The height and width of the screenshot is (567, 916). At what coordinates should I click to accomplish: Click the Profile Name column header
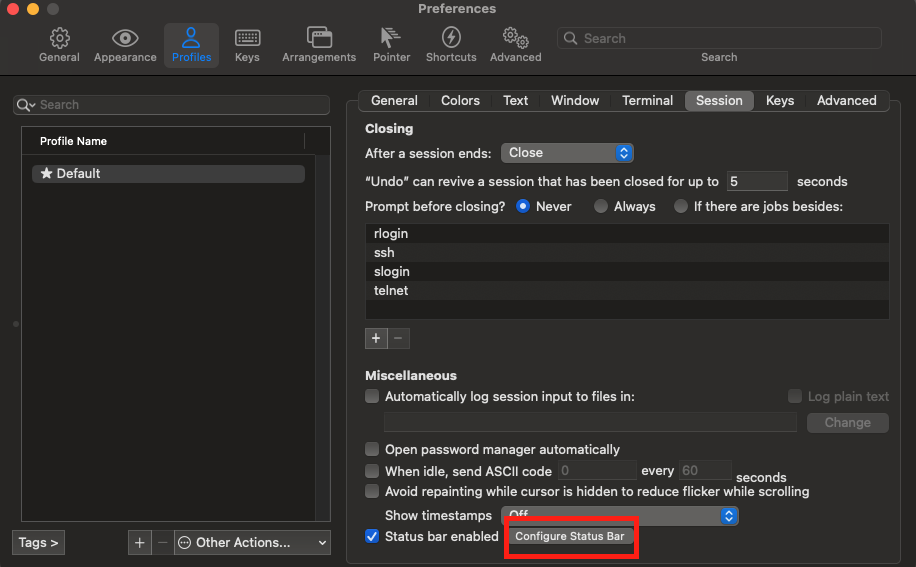tap(164, 141)
